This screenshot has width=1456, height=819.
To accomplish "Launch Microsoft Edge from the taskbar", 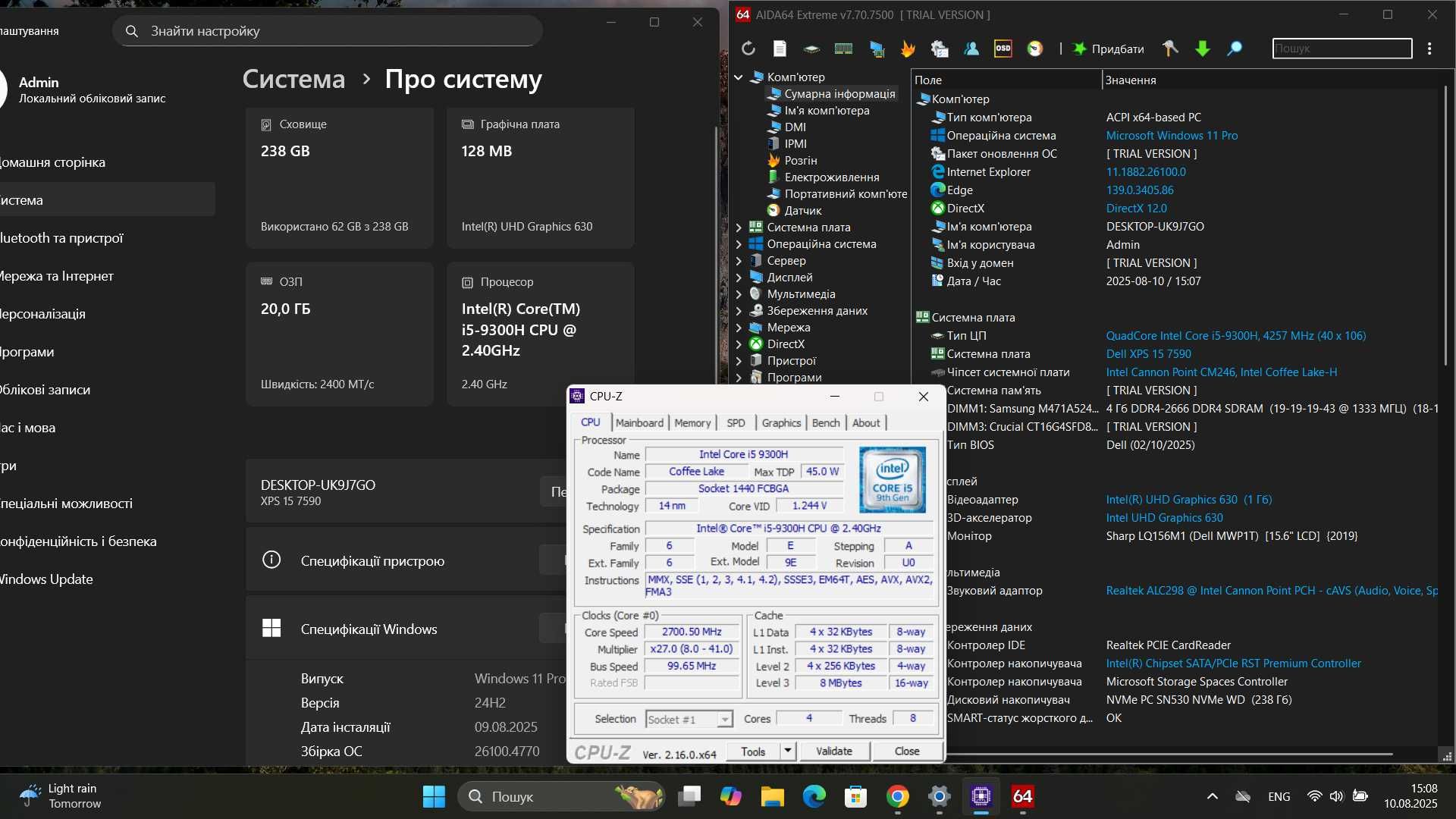I will point(814,796).
